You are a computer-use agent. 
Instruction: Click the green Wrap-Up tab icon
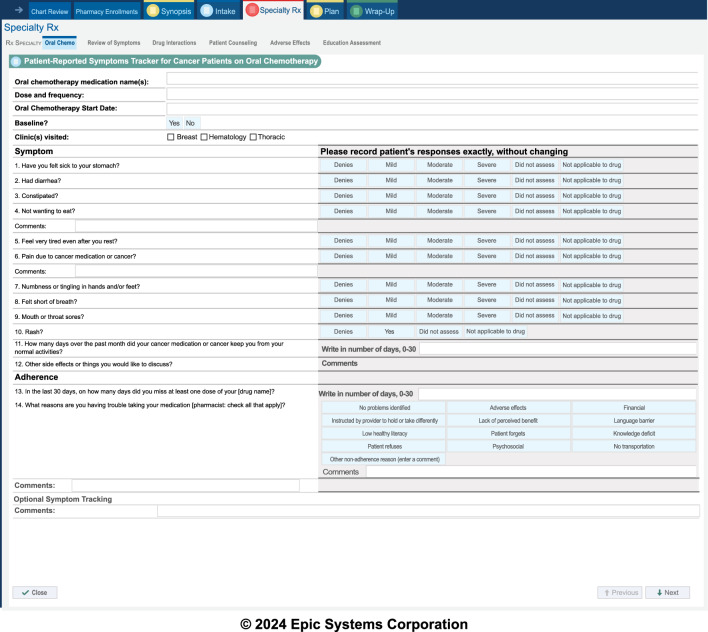(356, 11)
